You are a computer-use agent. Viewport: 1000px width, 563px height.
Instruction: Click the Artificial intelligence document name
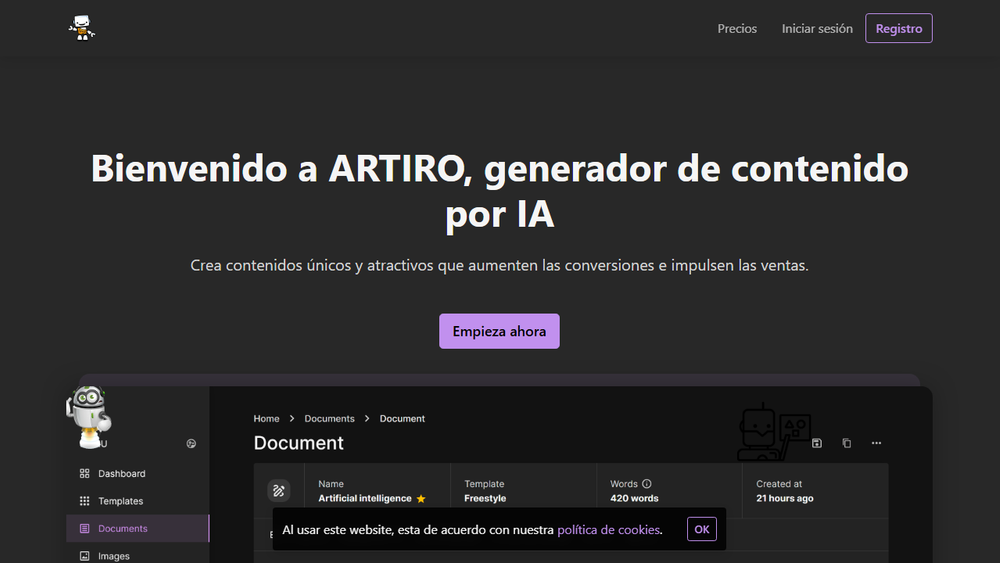point(365,499)
